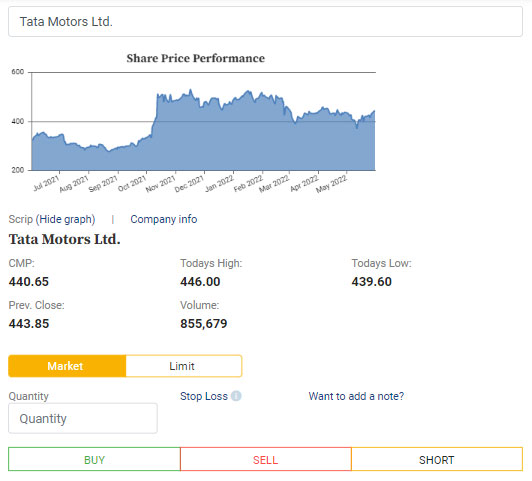Viewport: 532px width, 481px height.
Task: Click the SHORT button
Action: point(437,460)
